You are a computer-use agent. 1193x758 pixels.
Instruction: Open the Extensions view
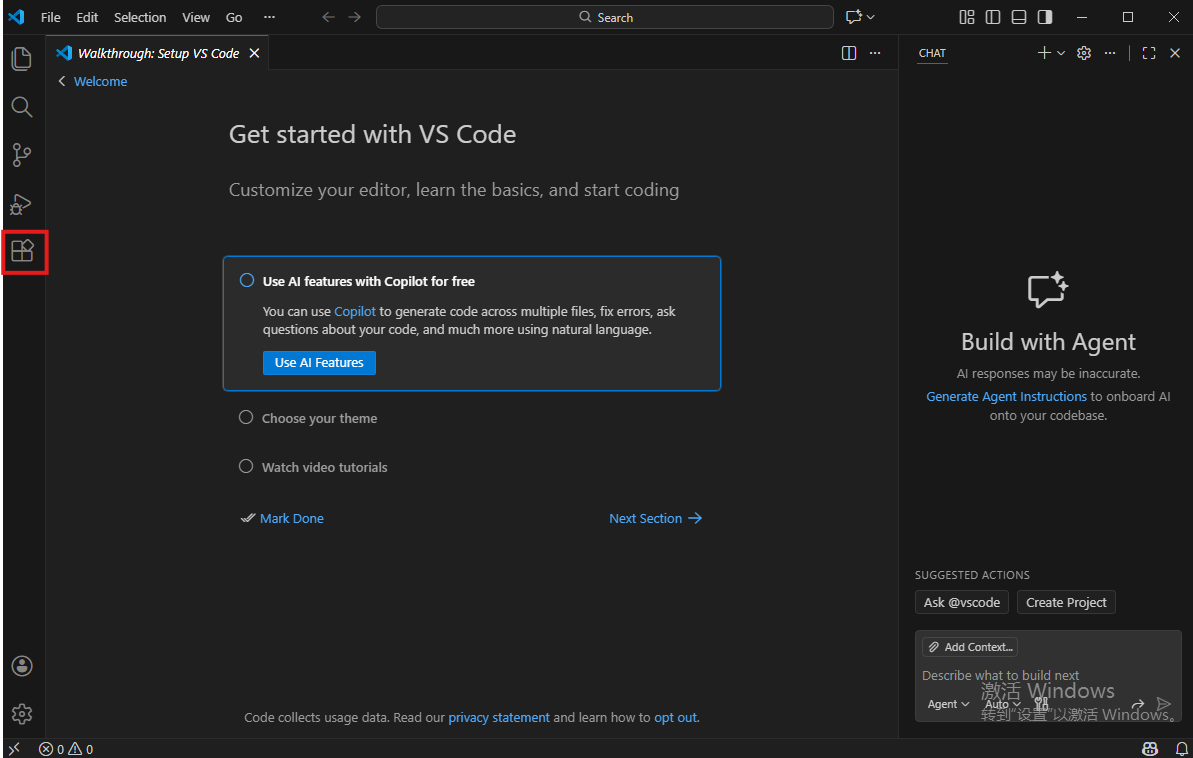pyautogui.click(x=23, y=251)
